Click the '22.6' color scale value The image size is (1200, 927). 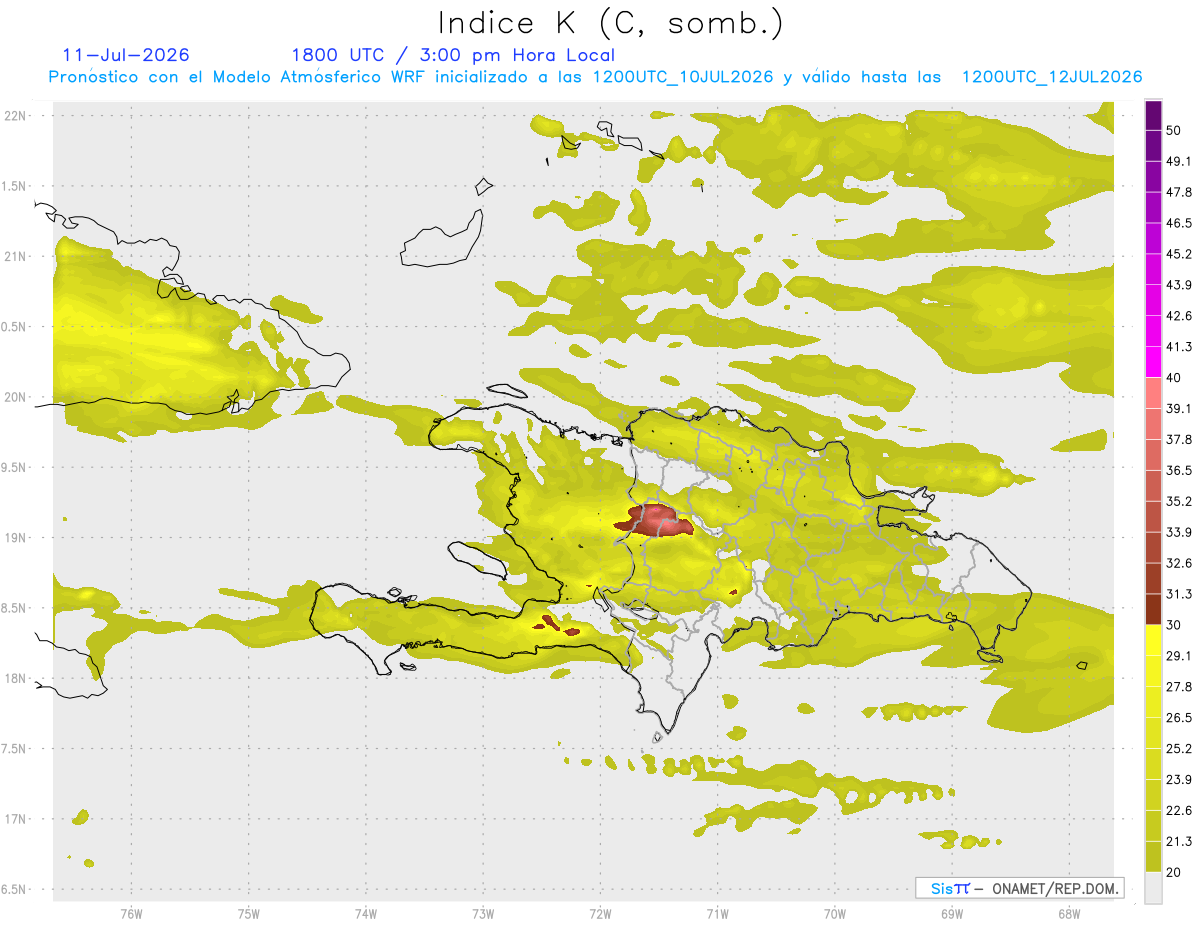pyautogui.click(x=1179, y=811)
